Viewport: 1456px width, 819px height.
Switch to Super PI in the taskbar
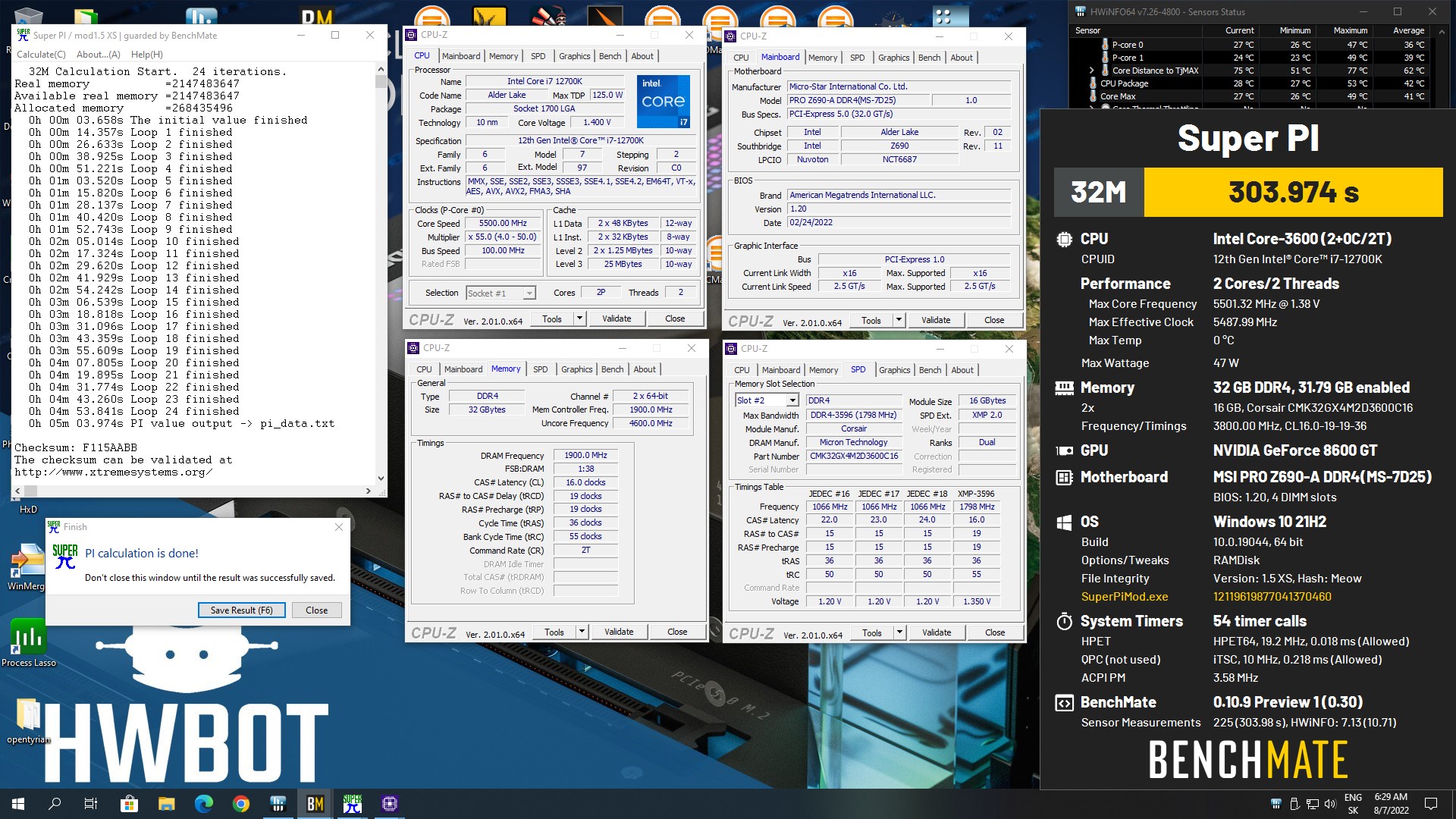click(x=352, y=804)
